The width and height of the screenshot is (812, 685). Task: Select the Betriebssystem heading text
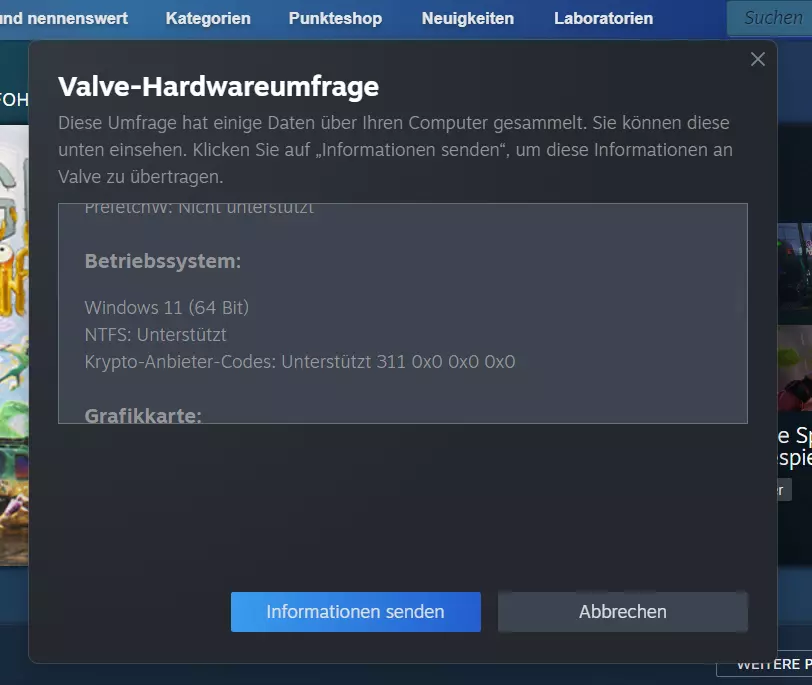tap(163, 261)
